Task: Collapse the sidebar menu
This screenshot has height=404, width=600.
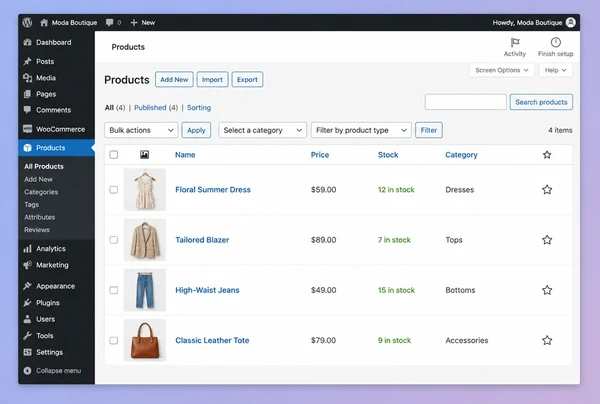Action: pos(52,370)
